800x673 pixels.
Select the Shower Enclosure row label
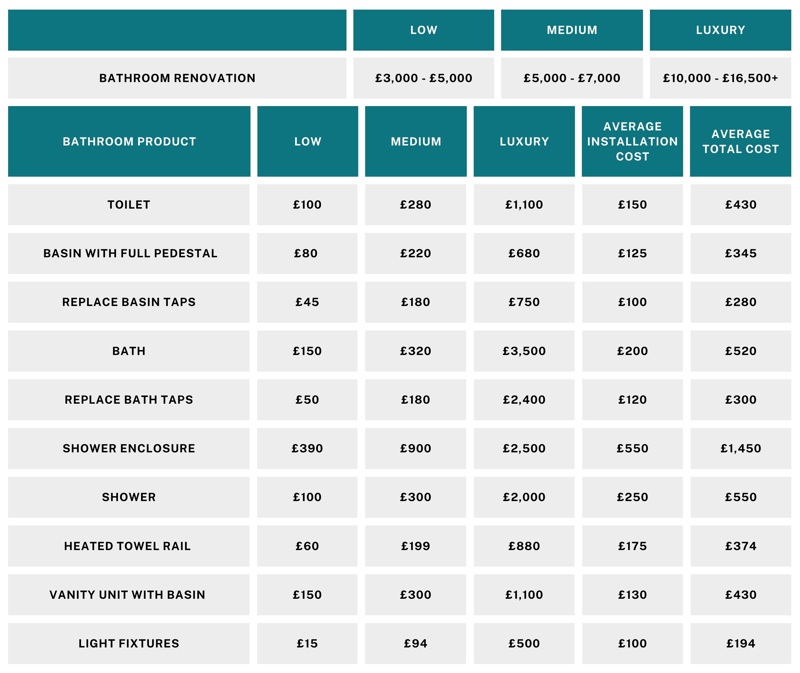coord(129,448)
